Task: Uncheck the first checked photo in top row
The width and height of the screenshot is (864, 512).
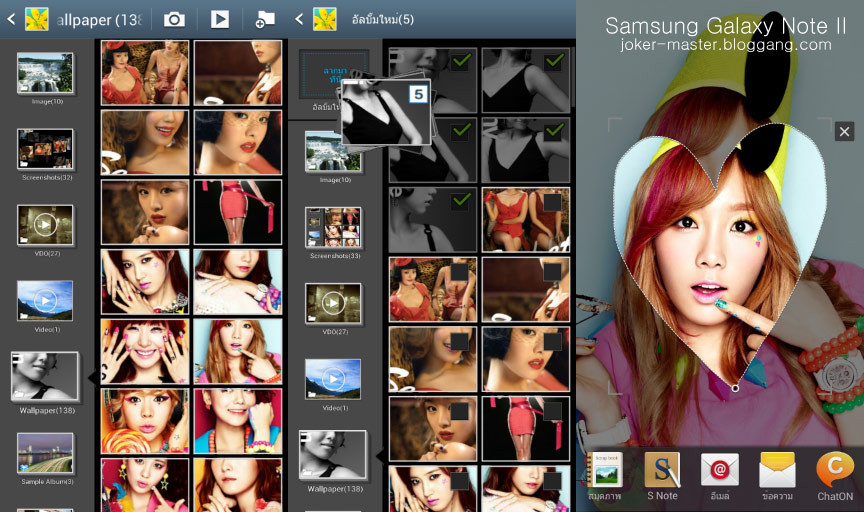Action: pyautogui.click(x=461, y=60)
